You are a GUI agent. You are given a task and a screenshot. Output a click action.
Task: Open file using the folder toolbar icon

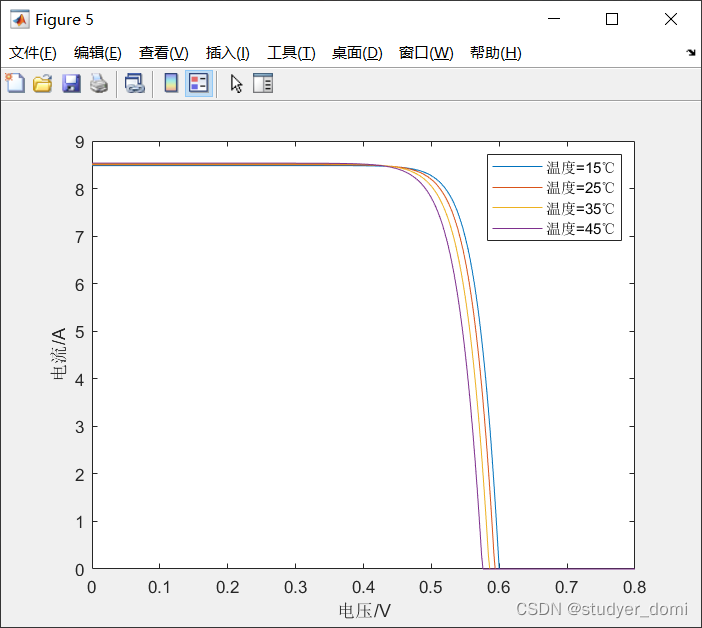click(x=43, y=84)
